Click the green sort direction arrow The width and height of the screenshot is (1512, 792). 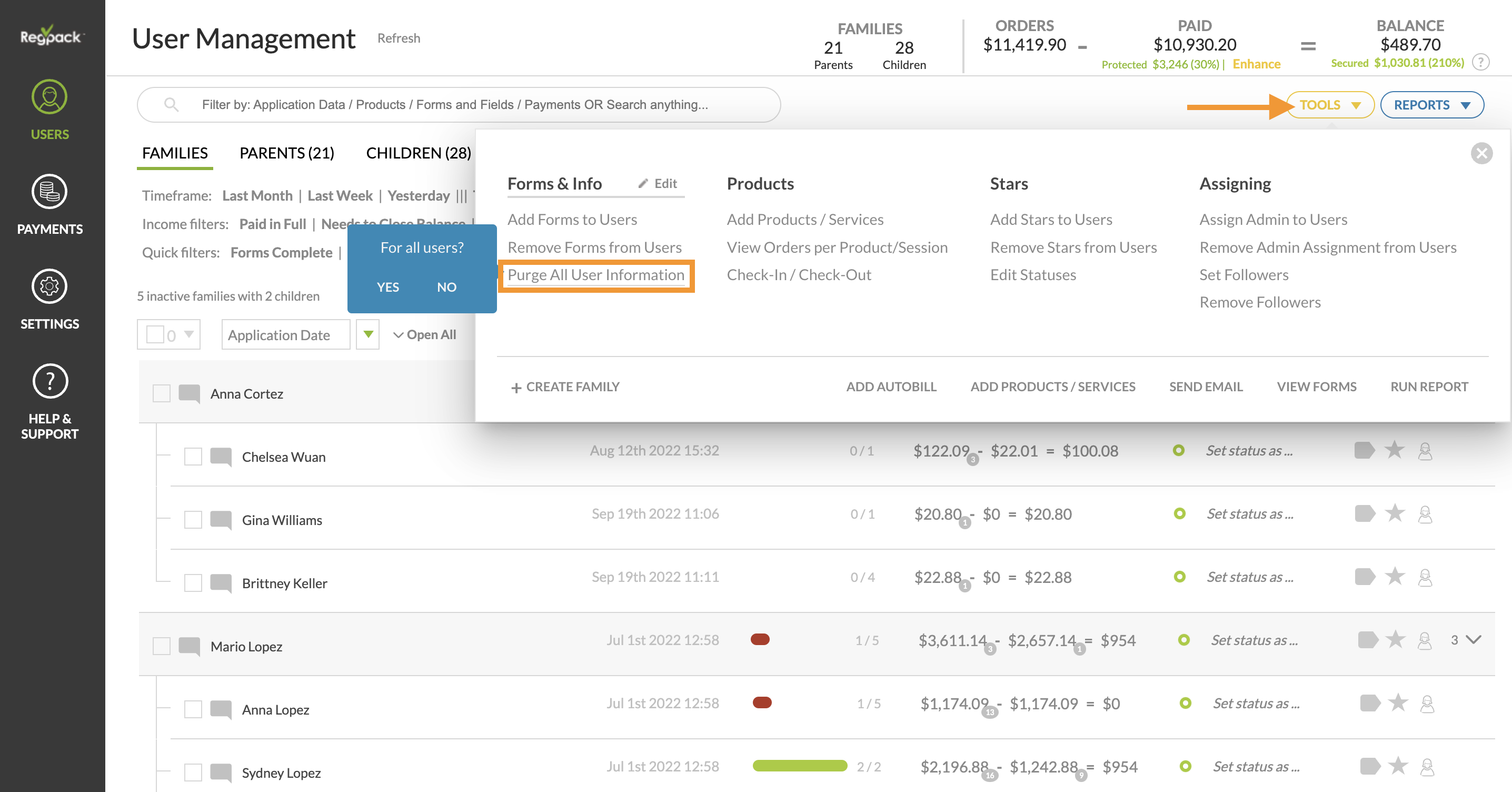[368, 334]
